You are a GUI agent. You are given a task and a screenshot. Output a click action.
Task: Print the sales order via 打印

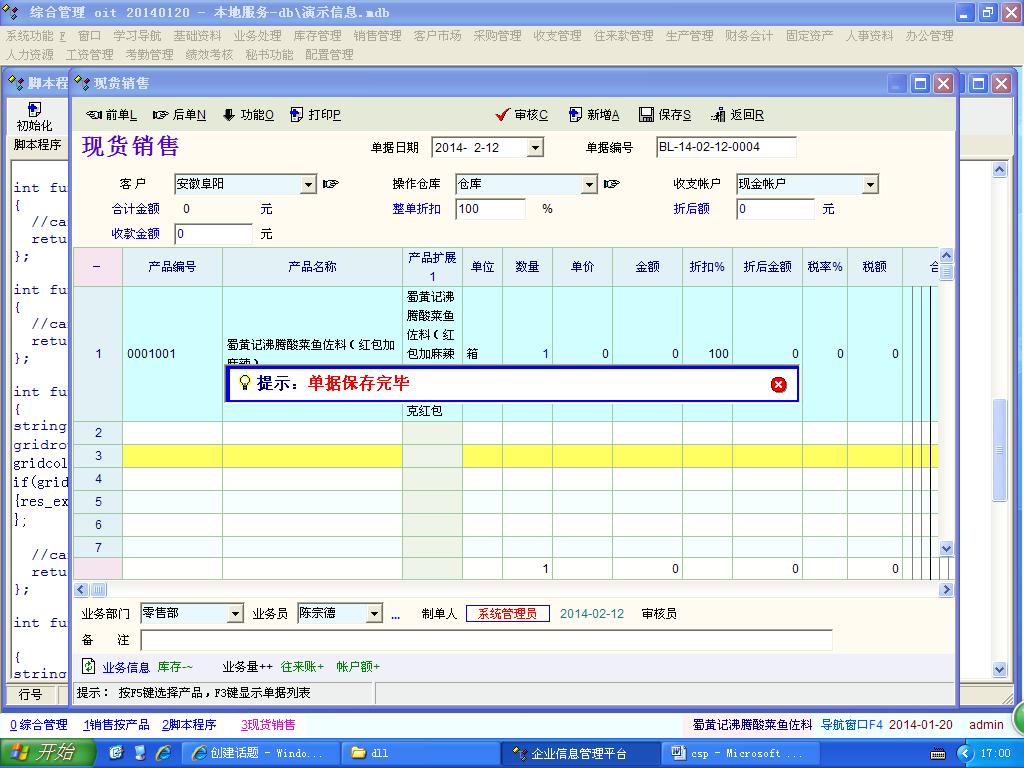click(315, 115)
